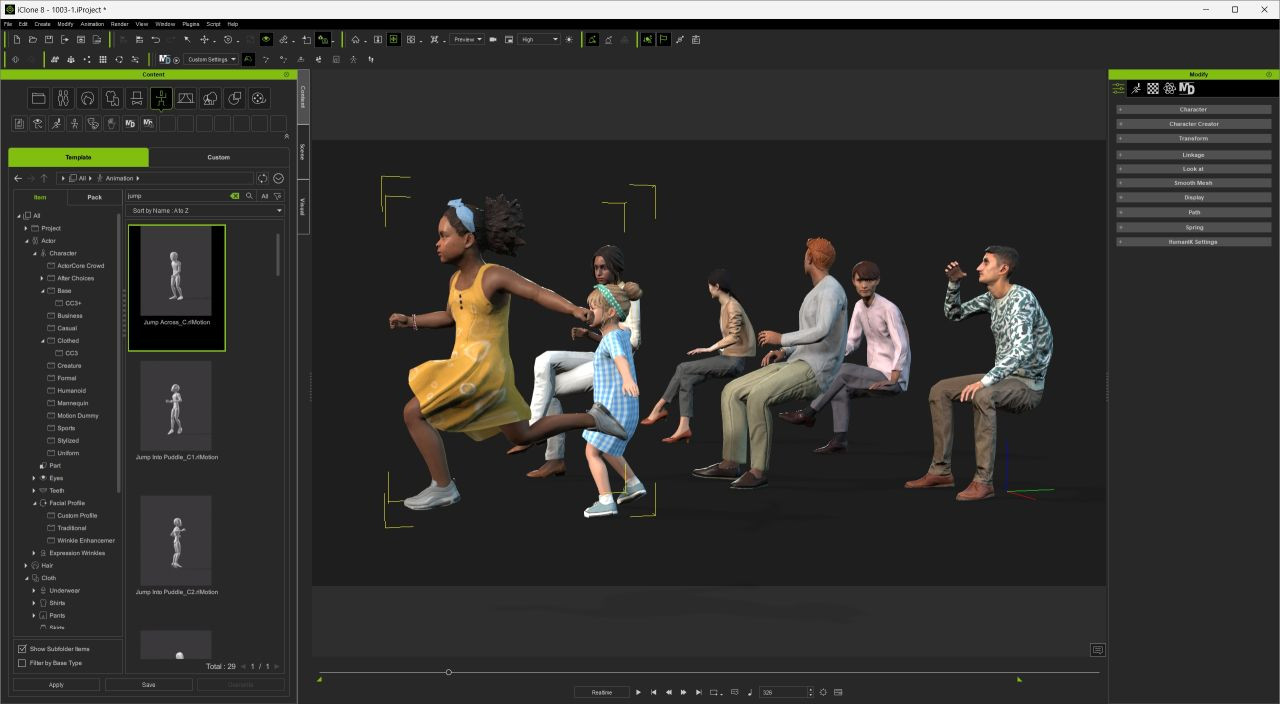Viewport: 1280px width, 704px height.
Task: Select the Animation category icon in Content
Action: (x=161, y=98)
